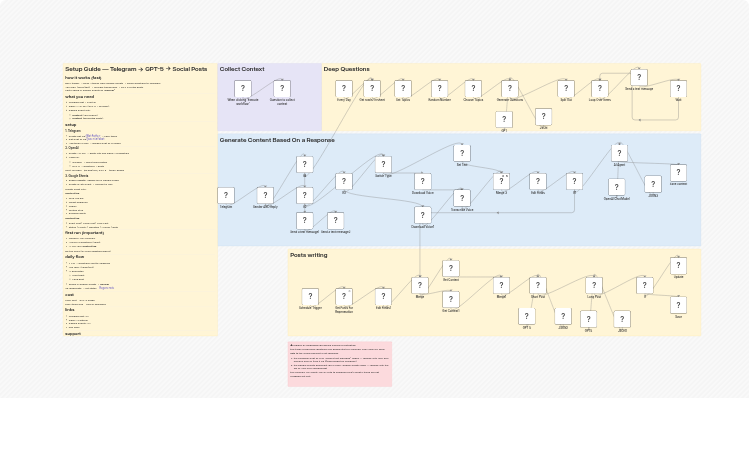Open the Choose Topics node

click(473, 89)
